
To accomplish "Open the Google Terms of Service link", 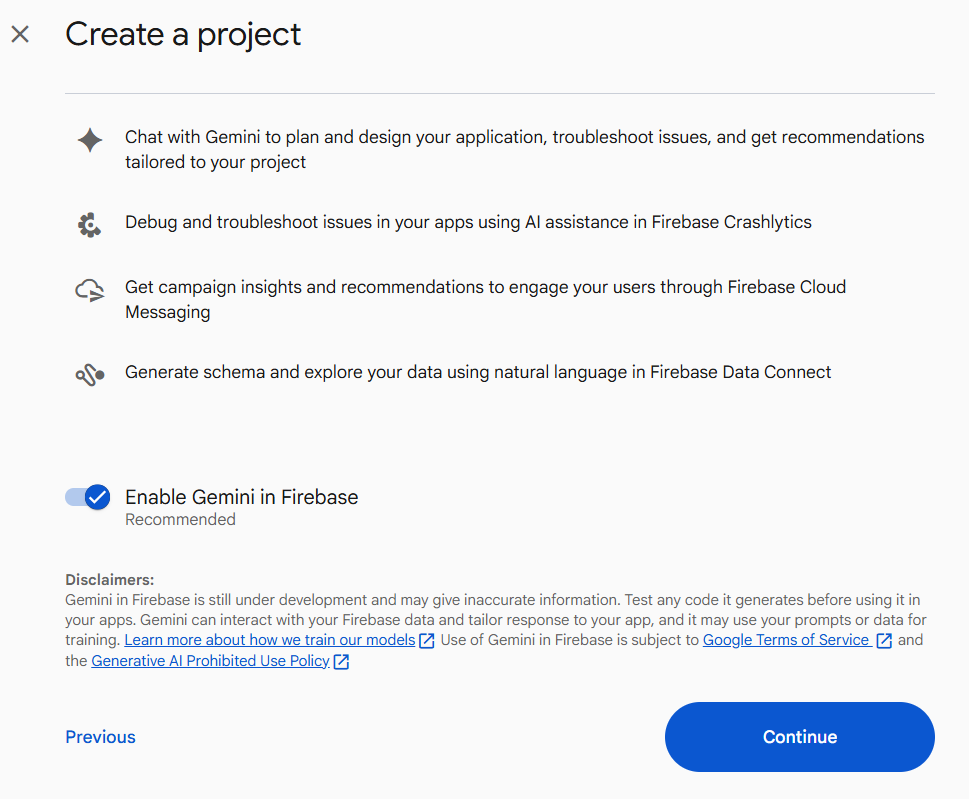I will tap(786, 640).
